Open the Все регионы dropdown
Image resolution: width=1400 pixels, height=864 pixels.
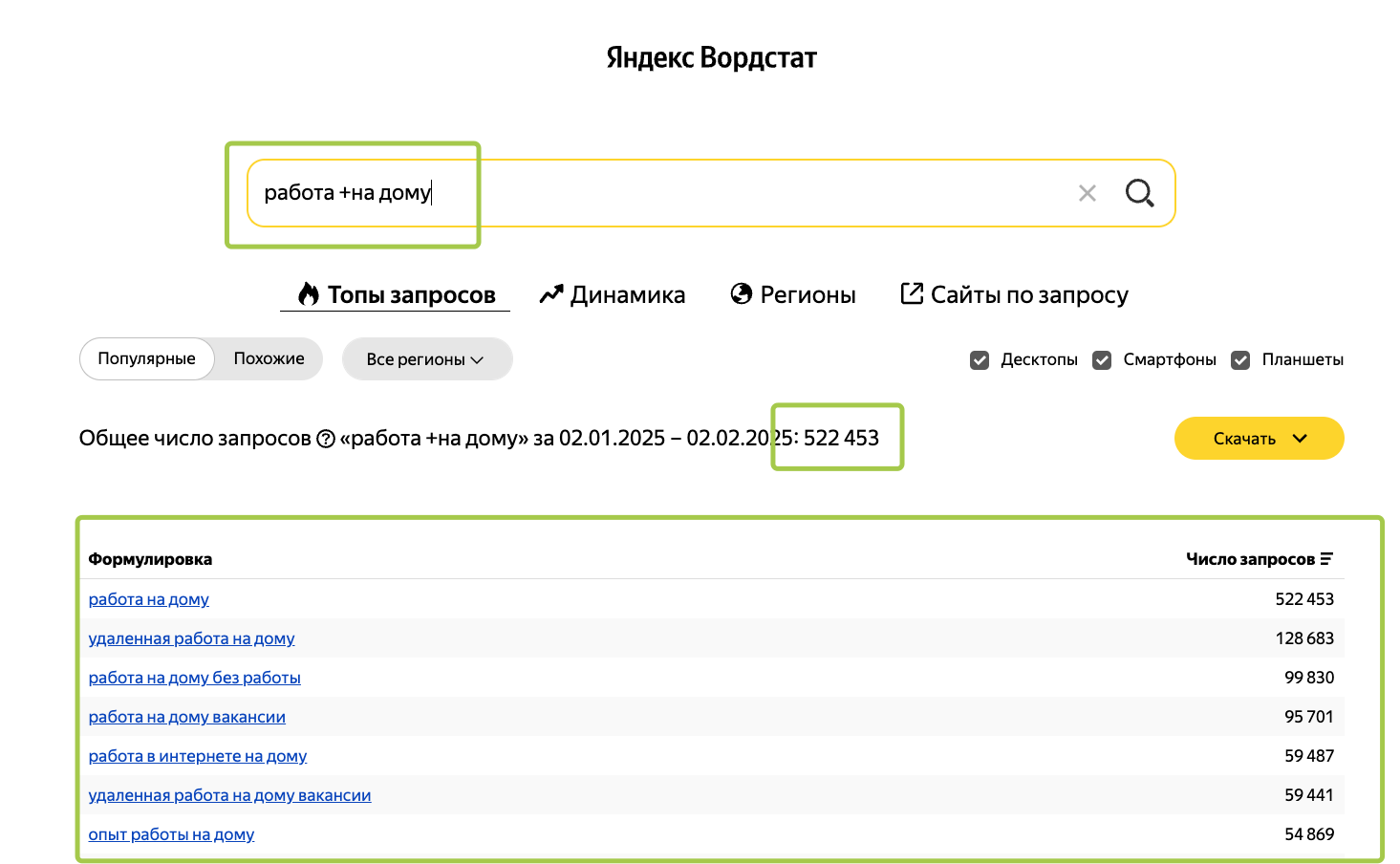click(426, 358)
